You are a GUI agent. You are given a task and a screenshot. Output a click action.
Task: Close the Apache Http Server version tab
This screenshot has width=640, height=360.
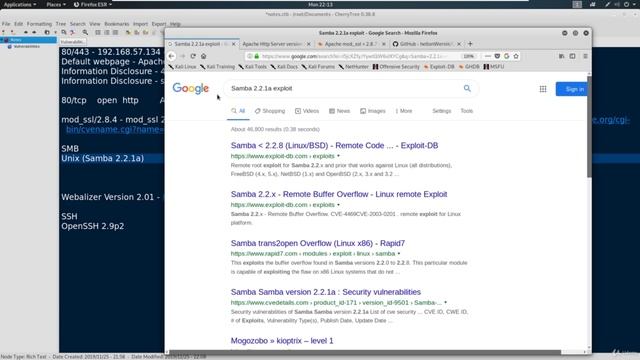click(309, 44)
